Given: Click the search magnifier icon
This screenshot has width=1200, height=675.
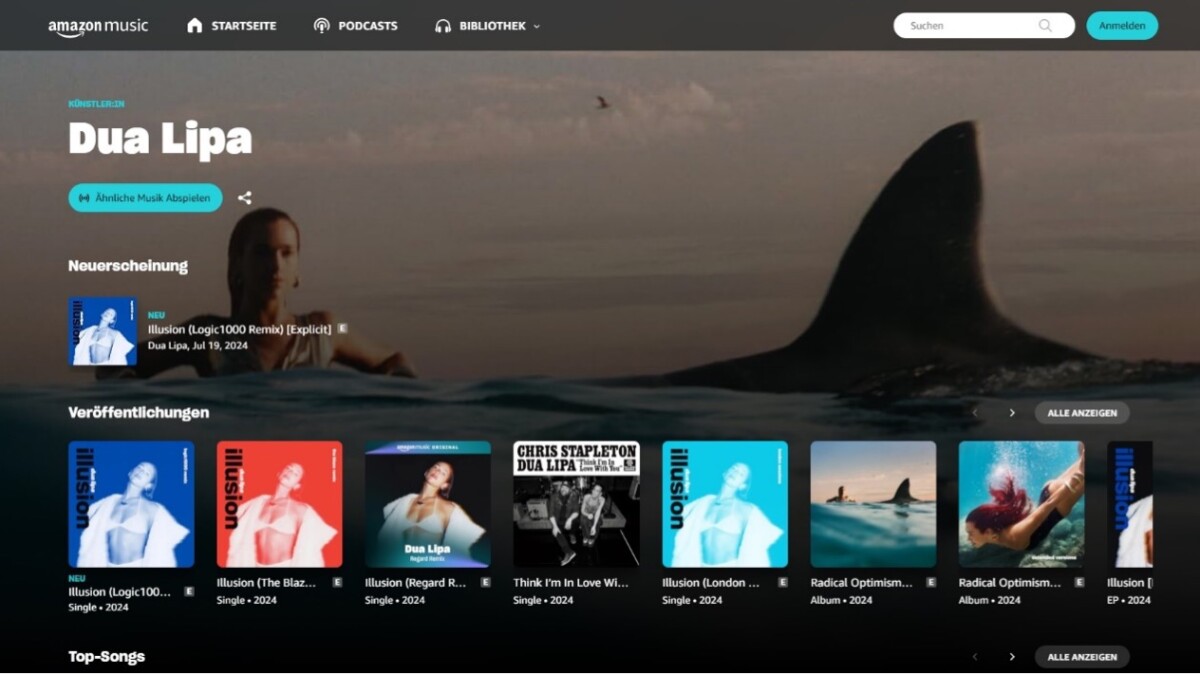Looking at the screenshot, I should [x=1045, y=25].
